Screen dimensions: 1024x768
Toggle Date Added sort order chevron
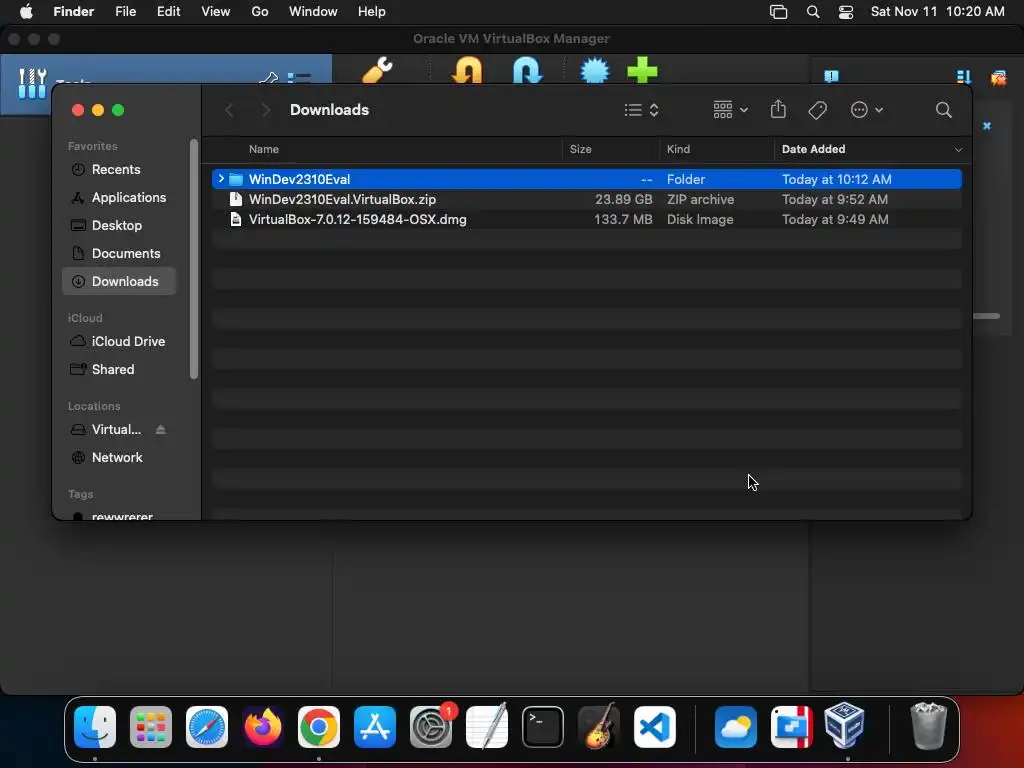[x=958, y=150]
